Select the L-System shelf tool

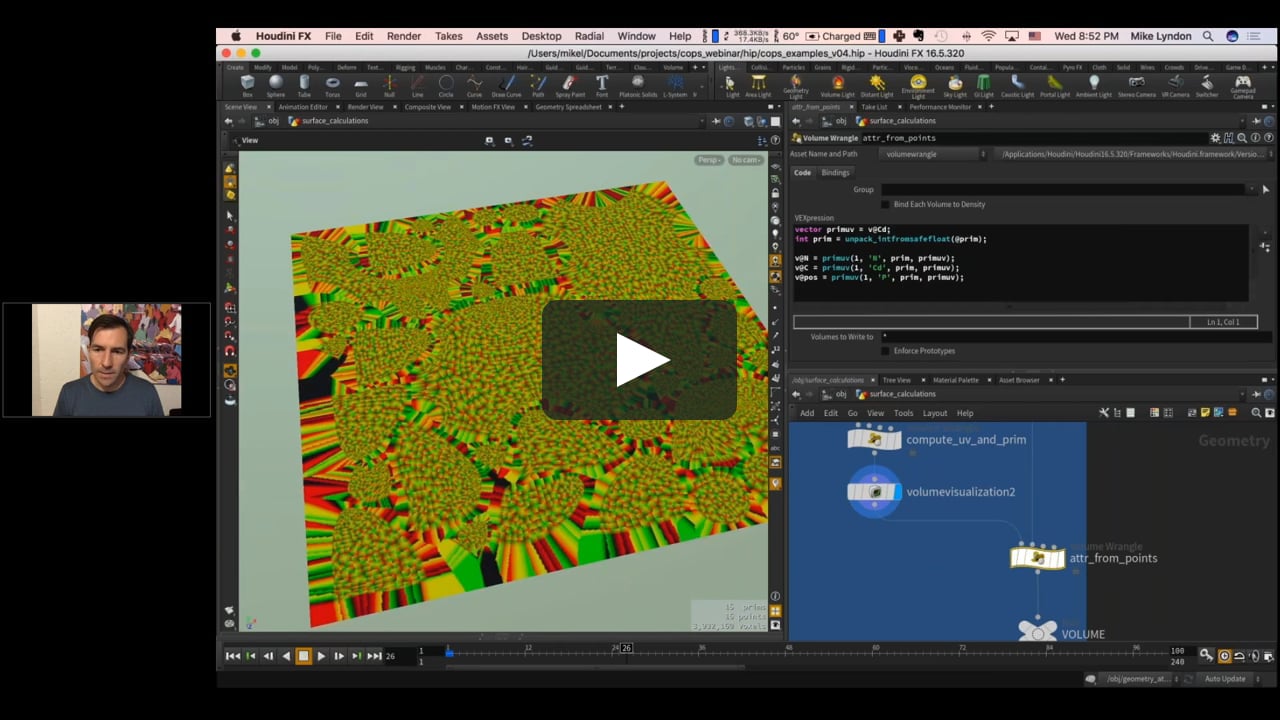coord(675,86)
